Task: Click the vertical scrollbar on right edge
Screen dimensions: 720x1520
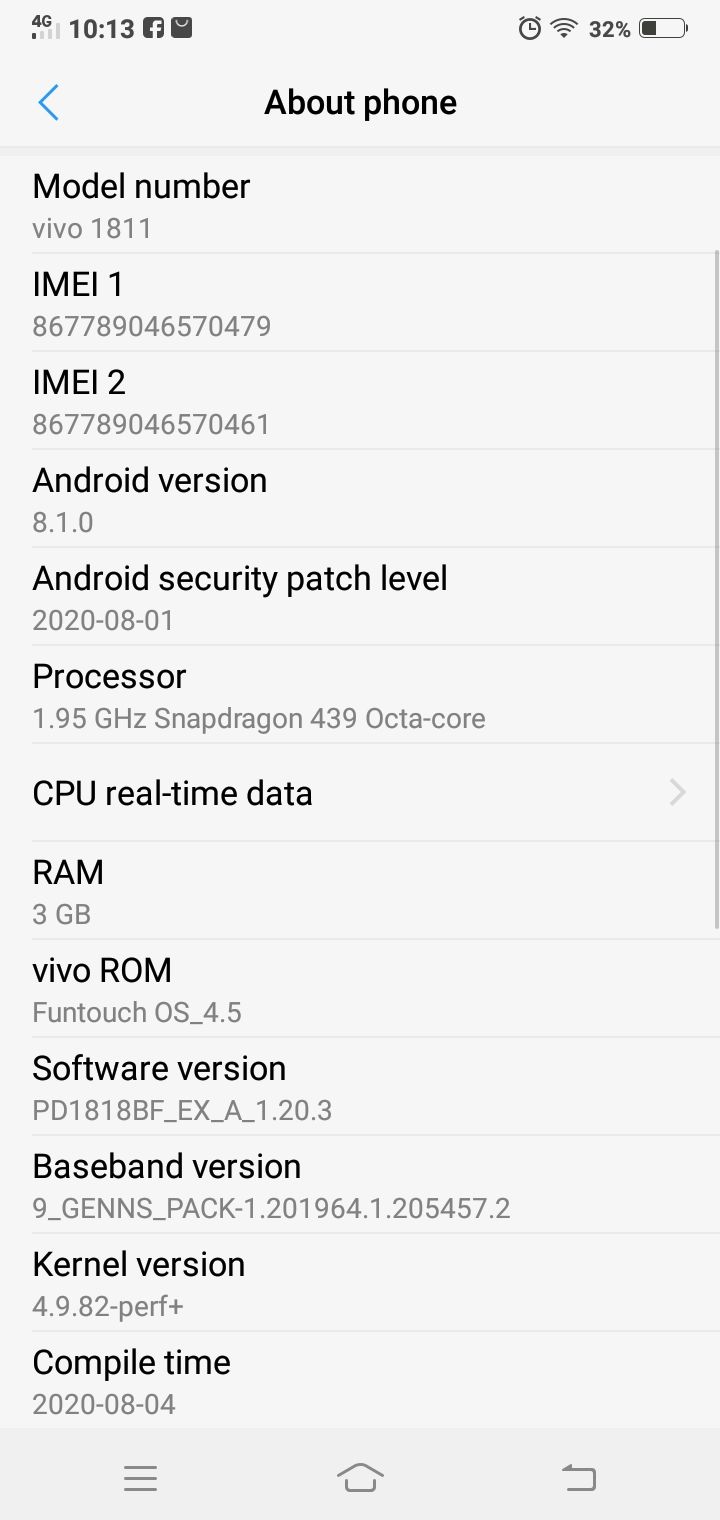Action: click(x=716, y=590)
